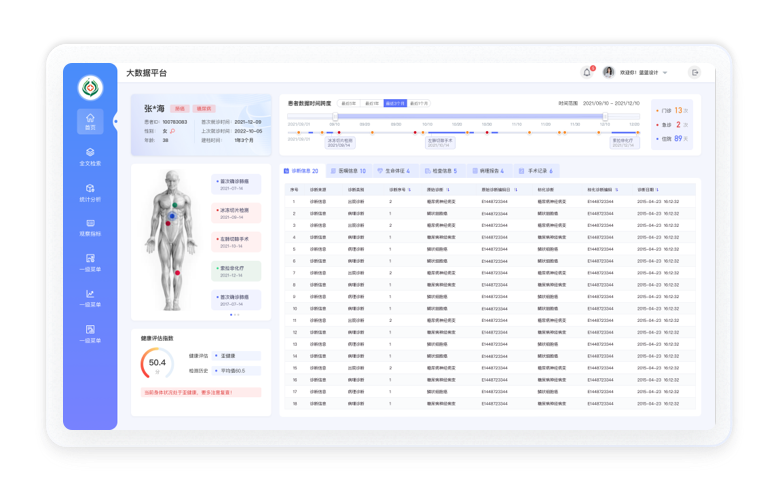Select the first 最近 time range option
This screenshot has height=493, width=779.
tap(349, 103)
